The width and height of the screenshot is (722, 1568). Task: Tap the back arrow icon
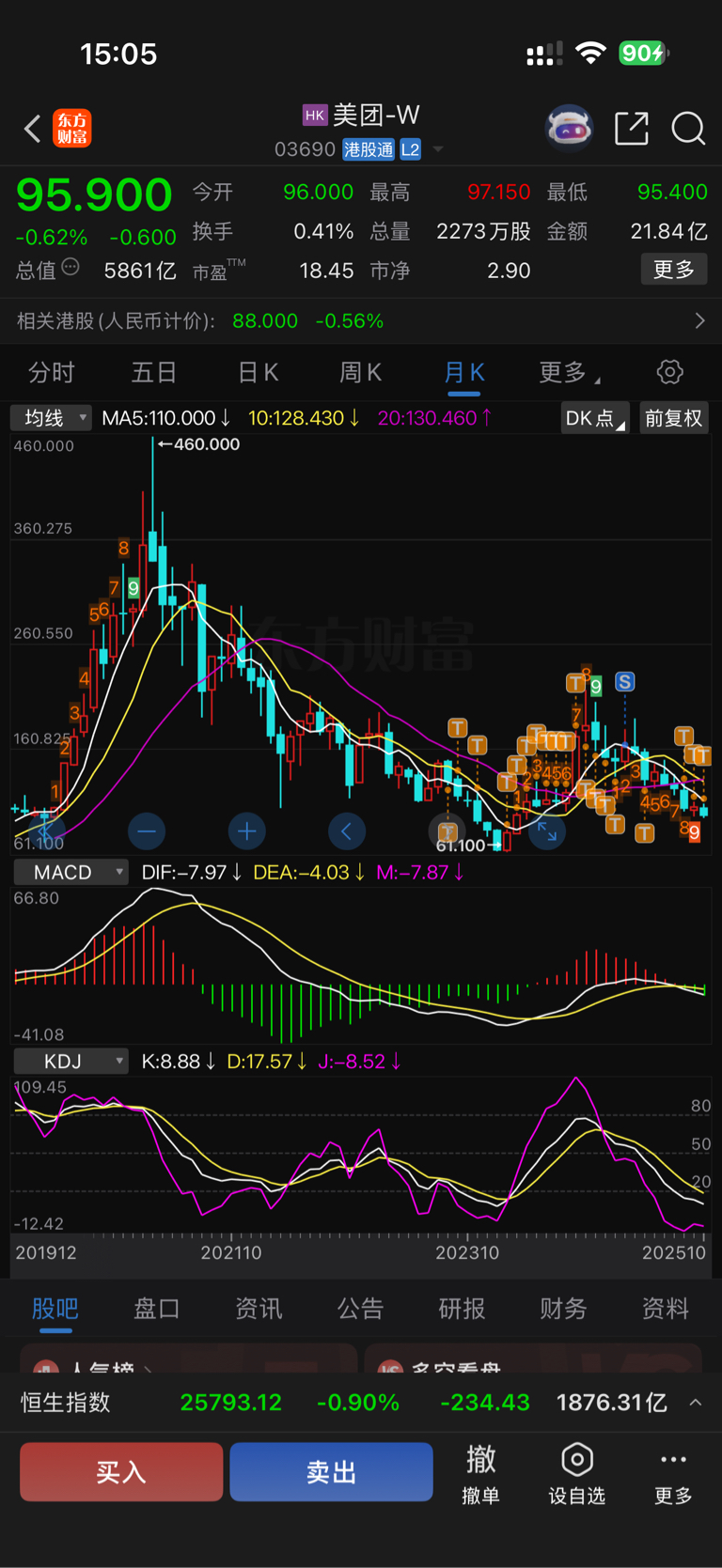pyautogui.click(x=33, y=129)
